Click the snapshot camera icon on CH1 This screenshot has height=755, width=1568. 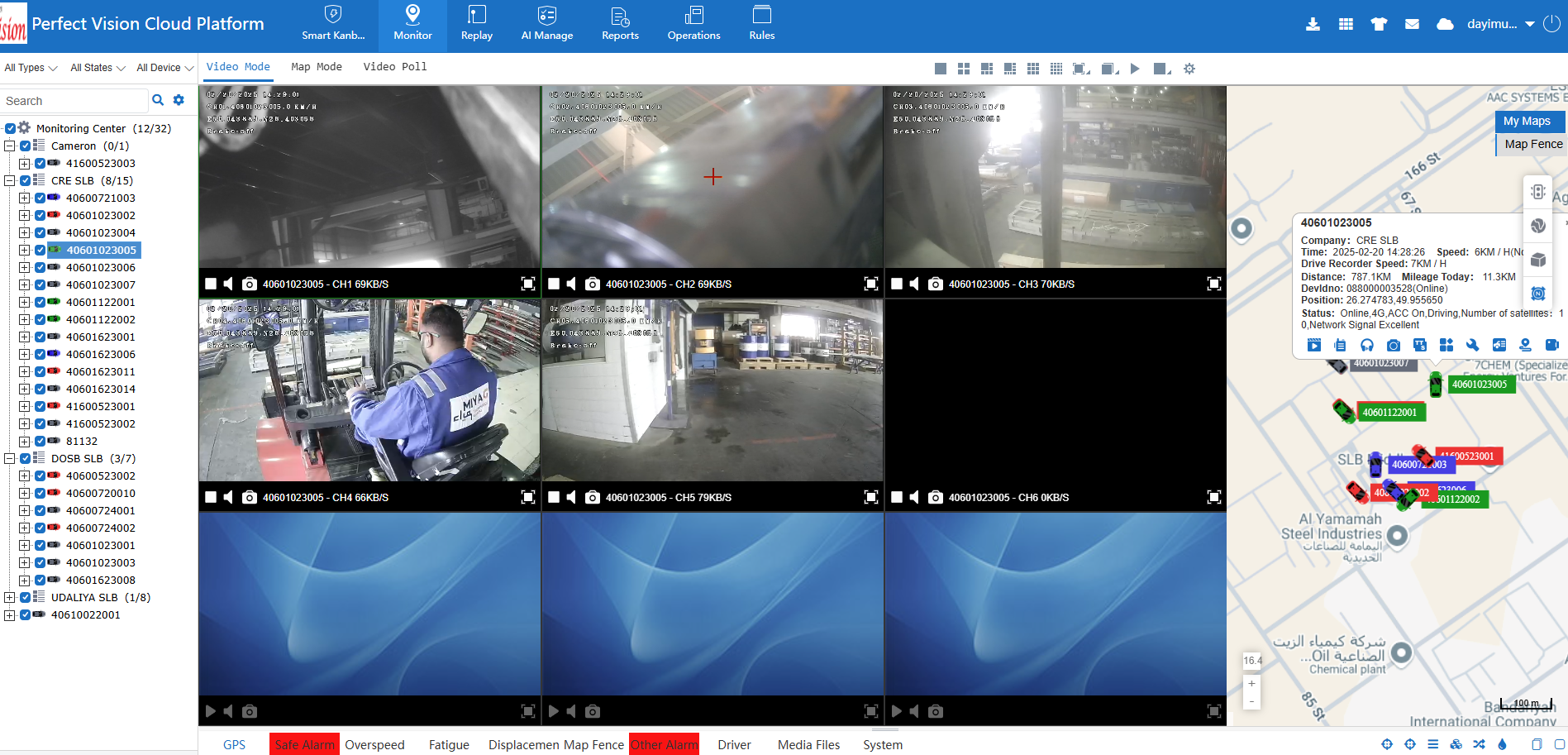coord(249,284)
